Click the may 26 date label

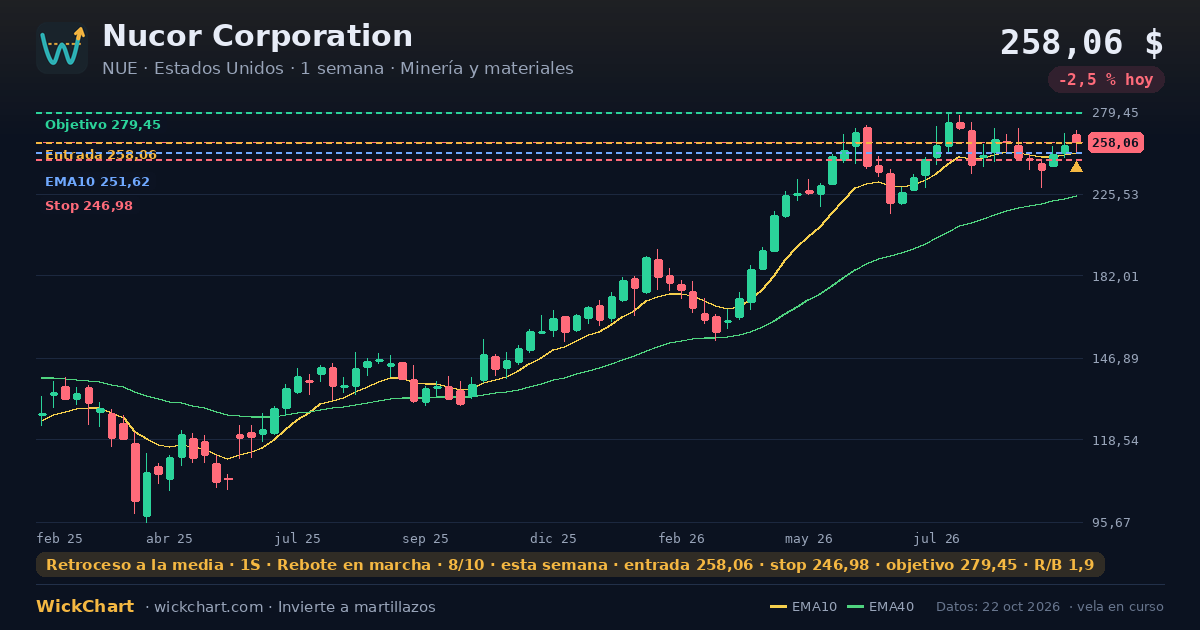click(809, 539)
